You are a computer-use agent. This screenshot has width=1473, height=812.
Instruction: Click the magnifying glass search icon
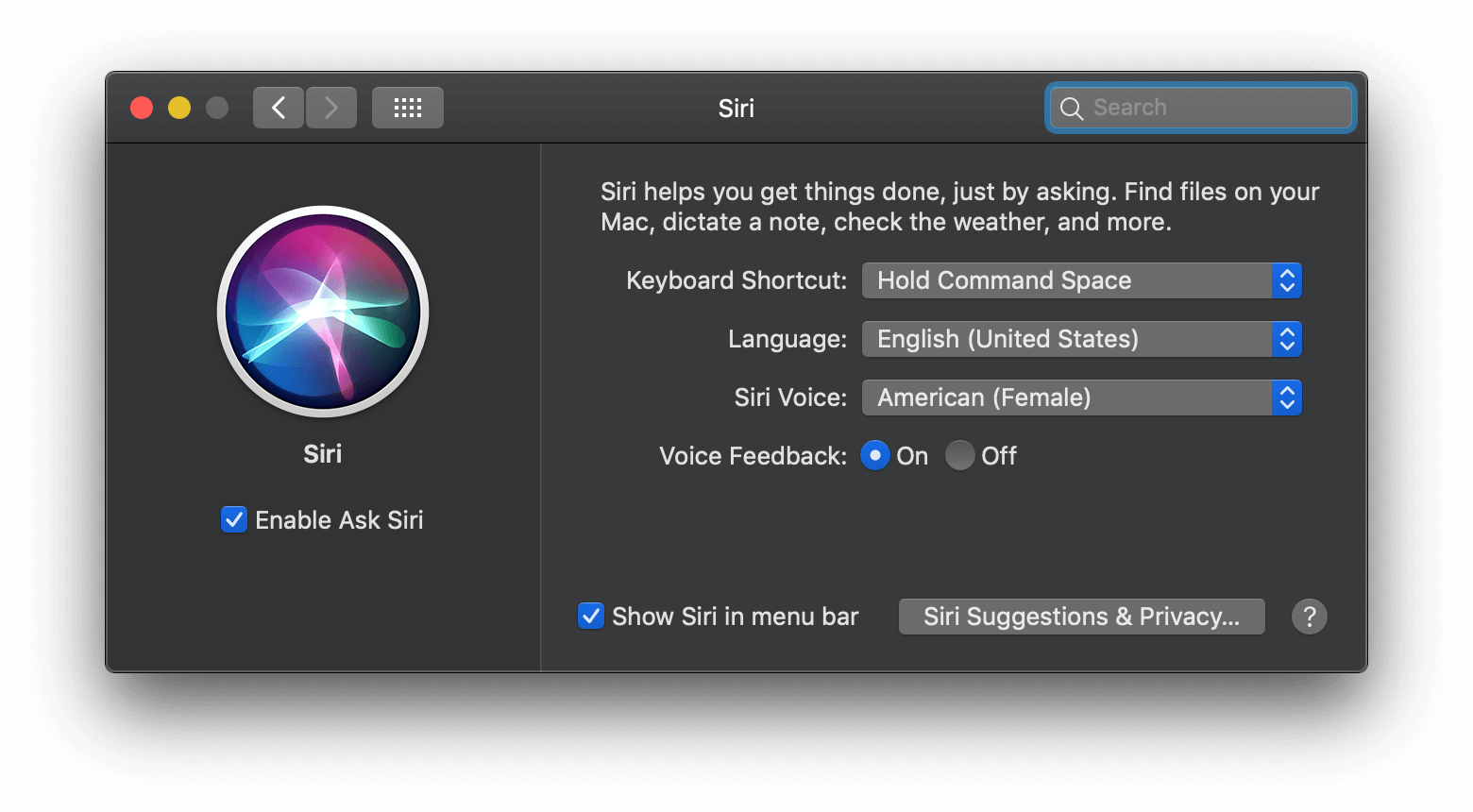(x=1071, y=108)
